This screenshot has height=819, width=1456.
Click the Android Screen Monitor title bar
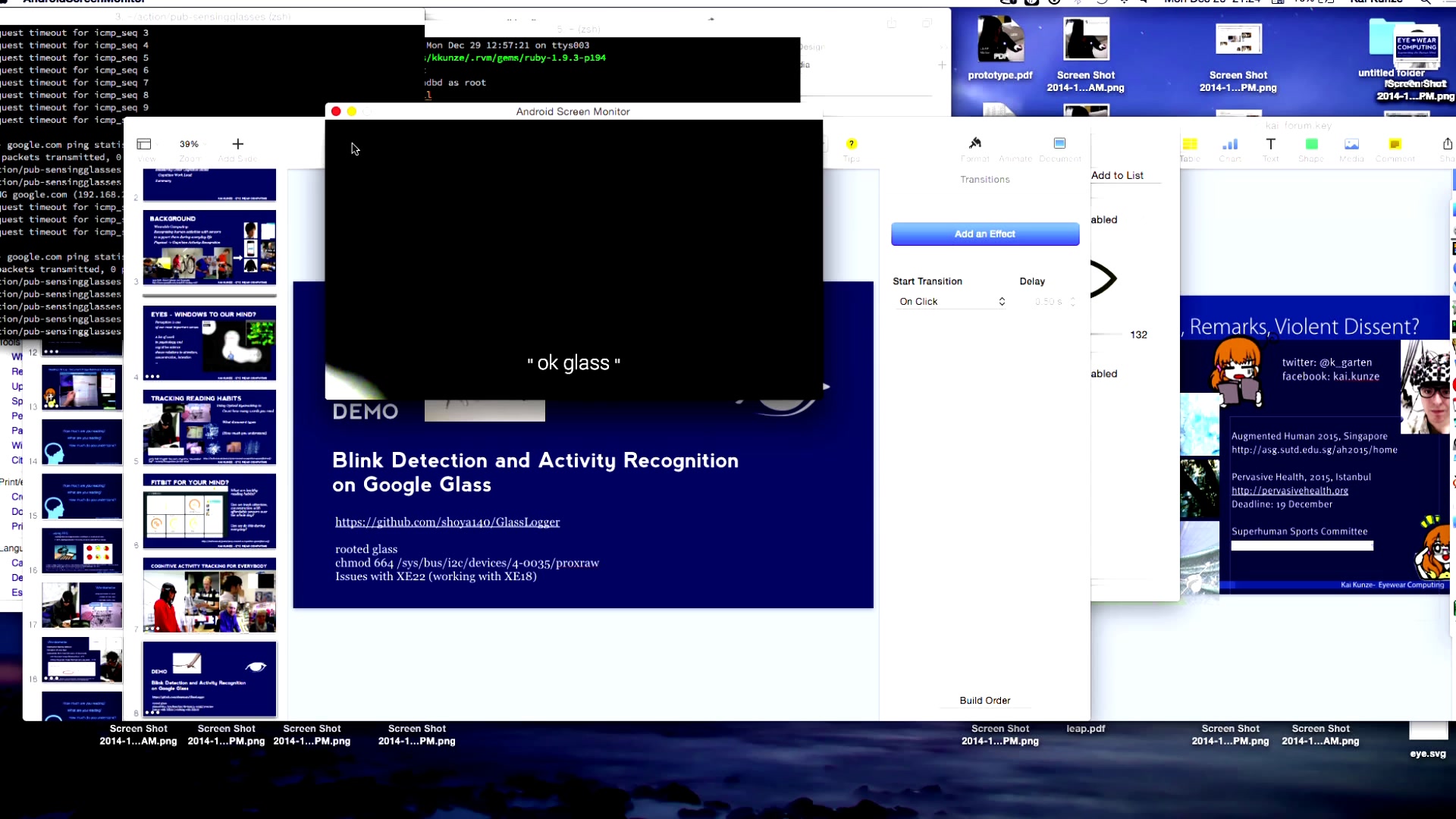click(573, 111)
